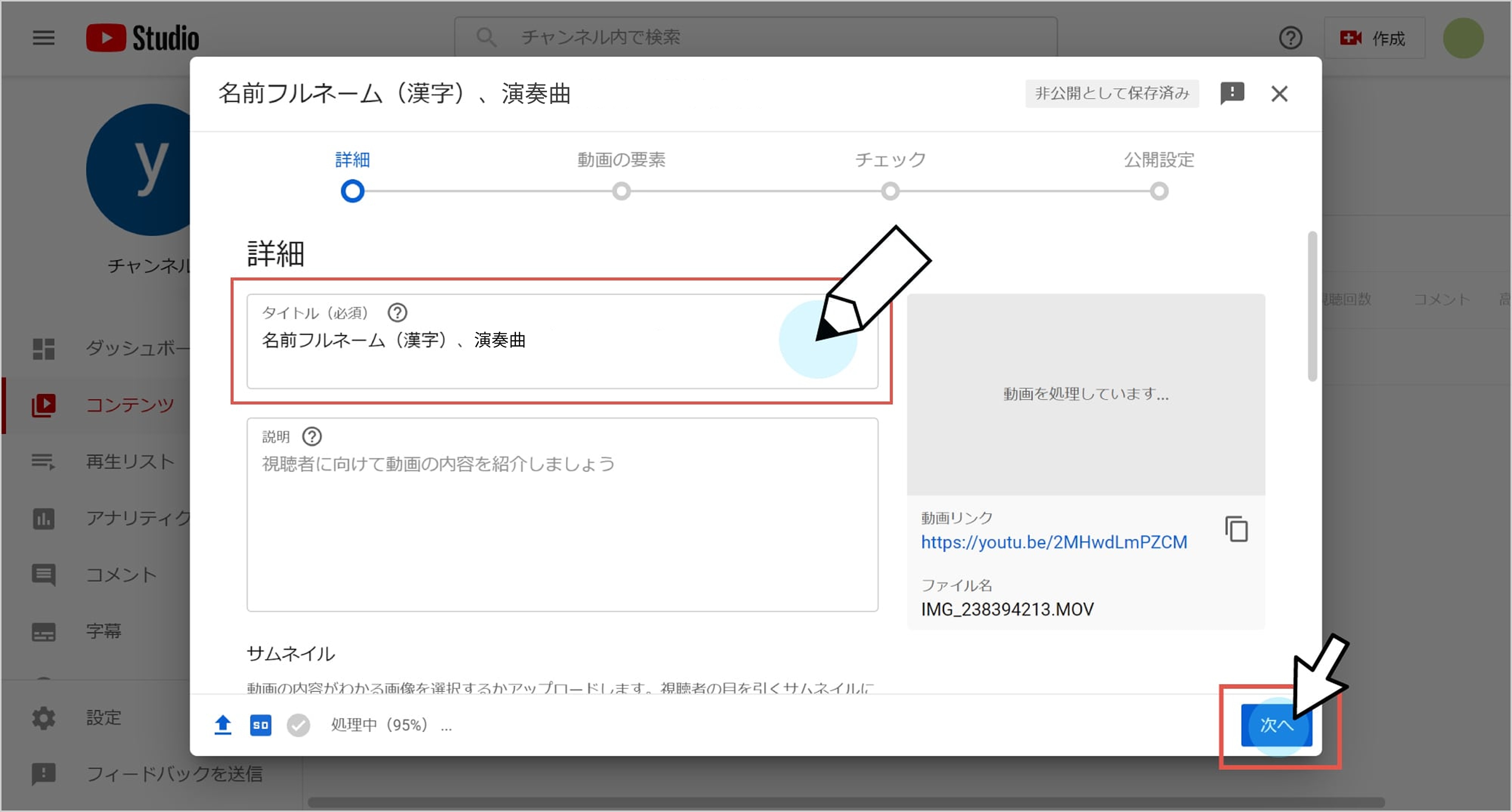Click the SD quality status icon
This screenshot has height=812, width=1512.
(260, 725)
